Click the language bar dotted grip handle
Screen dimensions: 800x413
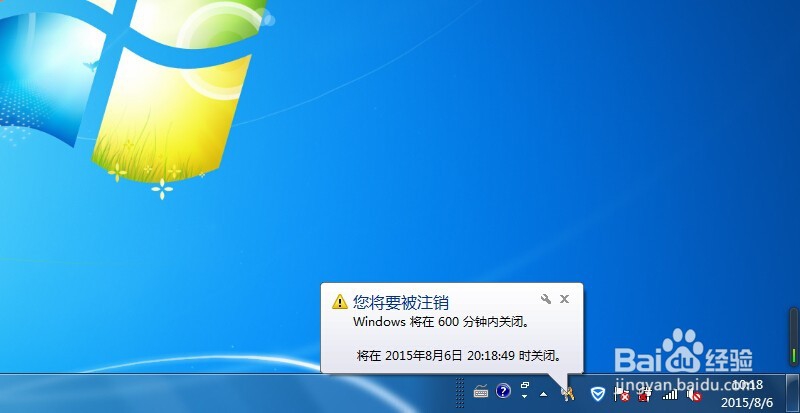point(460,393)
